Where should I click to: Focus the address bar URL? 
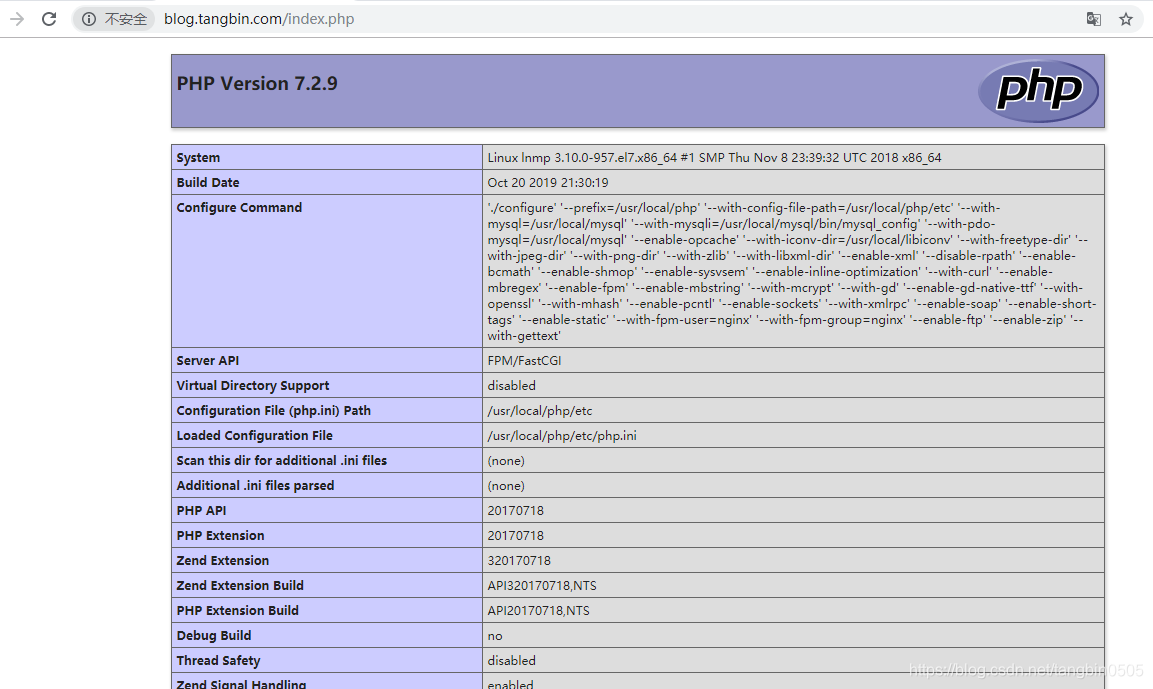tap(259, 19)
